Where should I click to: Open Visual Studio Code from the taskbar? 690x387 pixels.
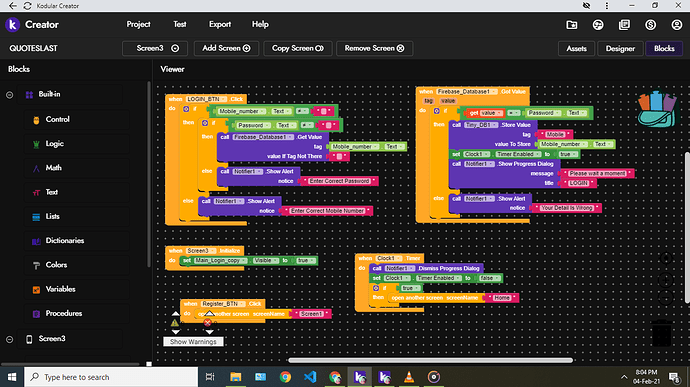point(310,377)
